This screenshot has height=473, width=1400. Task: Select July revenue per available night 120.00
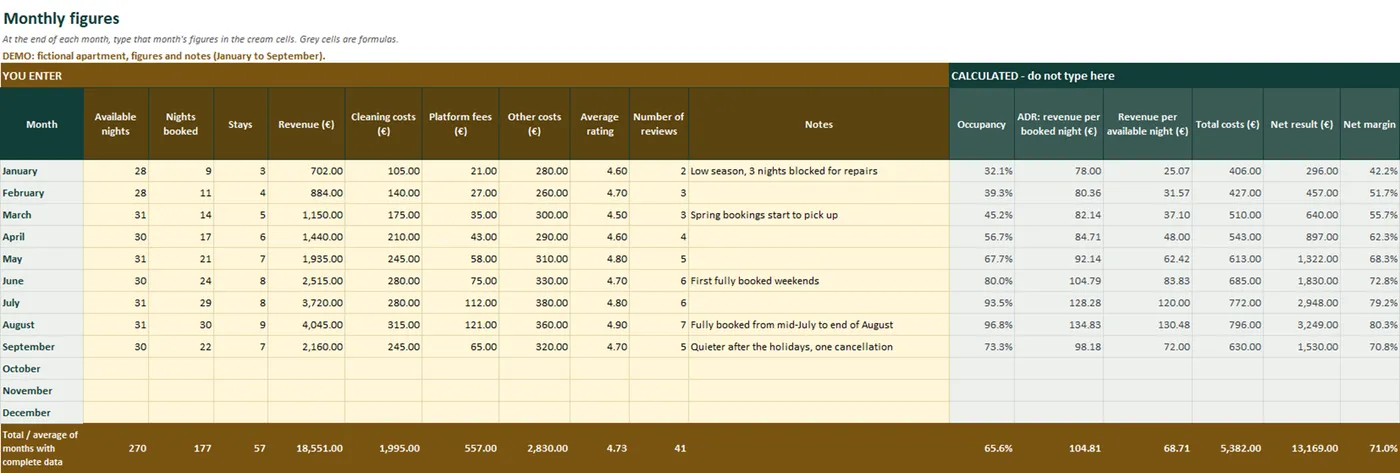pyautogui.click(x=1148, y=303)
